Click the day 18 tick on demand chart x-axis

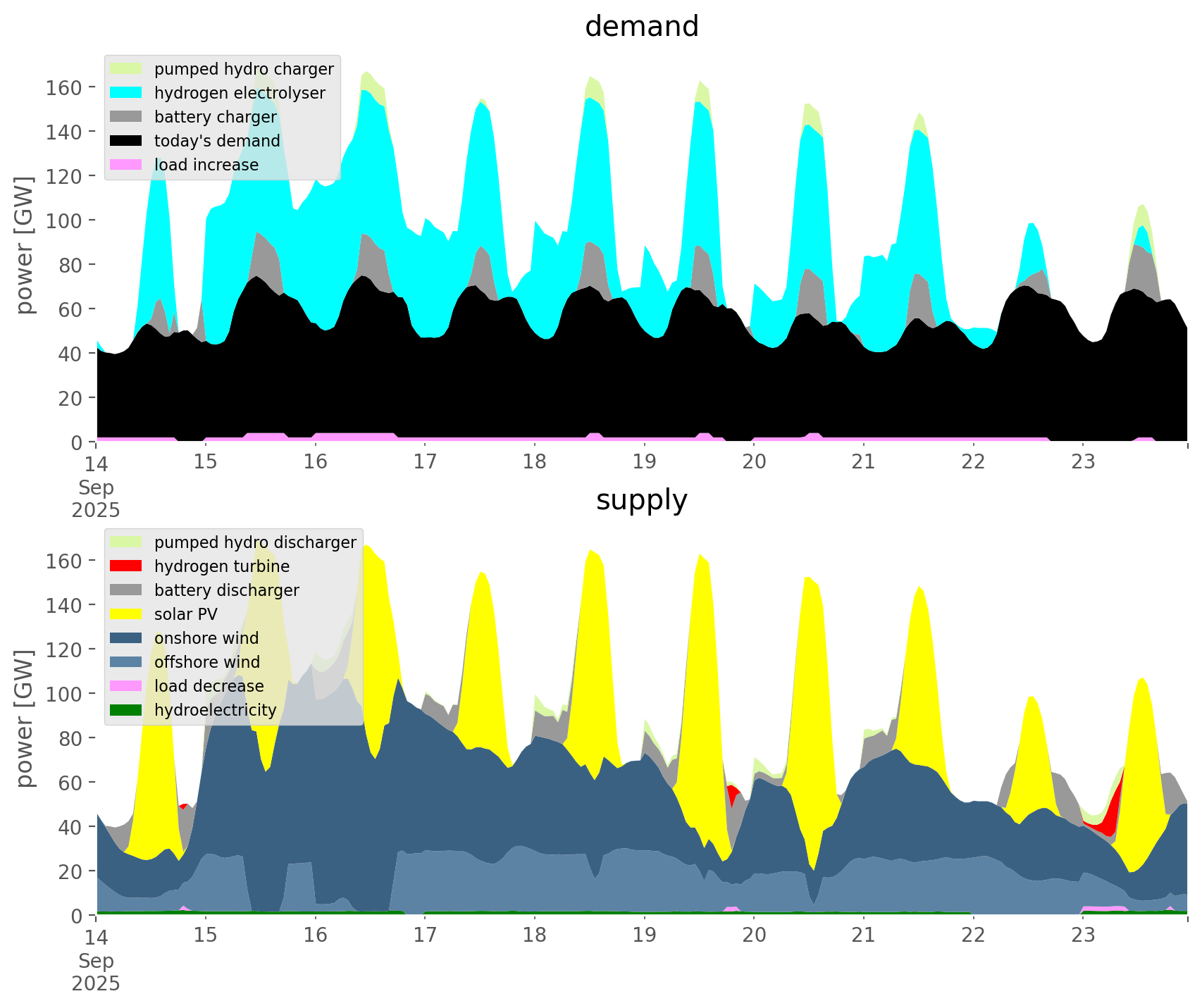click(535, 462)
